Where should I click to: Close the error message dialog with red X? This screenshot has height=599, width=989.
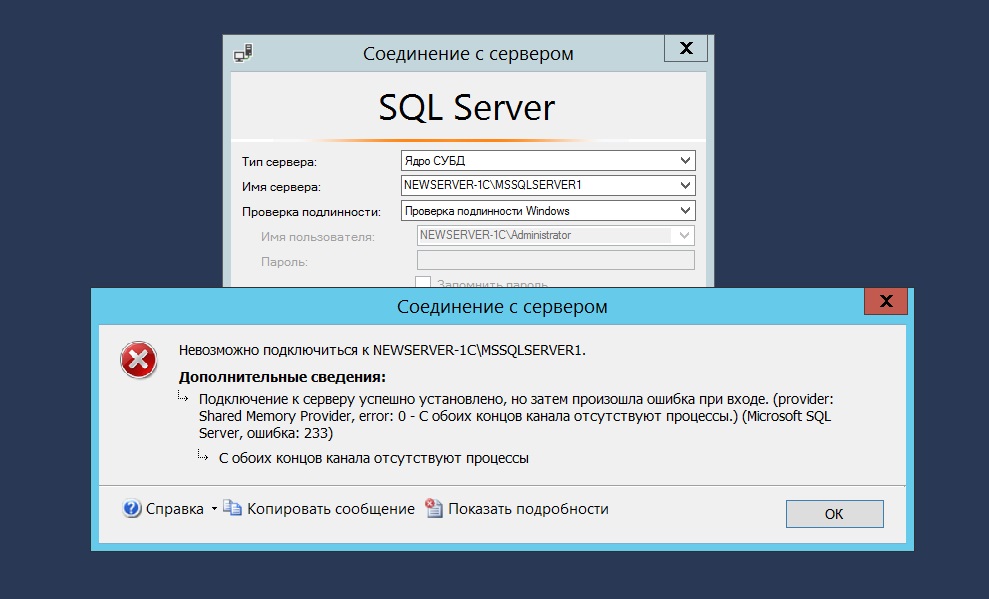pyautogui.click(x=885, y=301)
